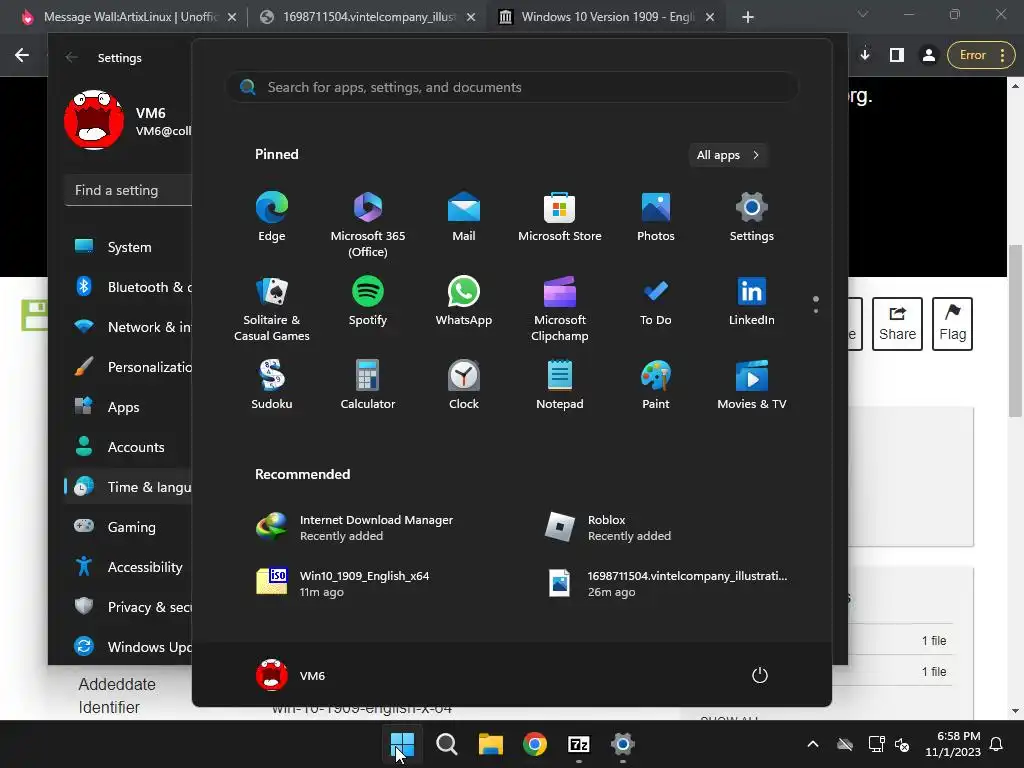This screenshot has width=1024, height=768.
Task: Open the notifications bell in taskbar
Action: (997, 744)
